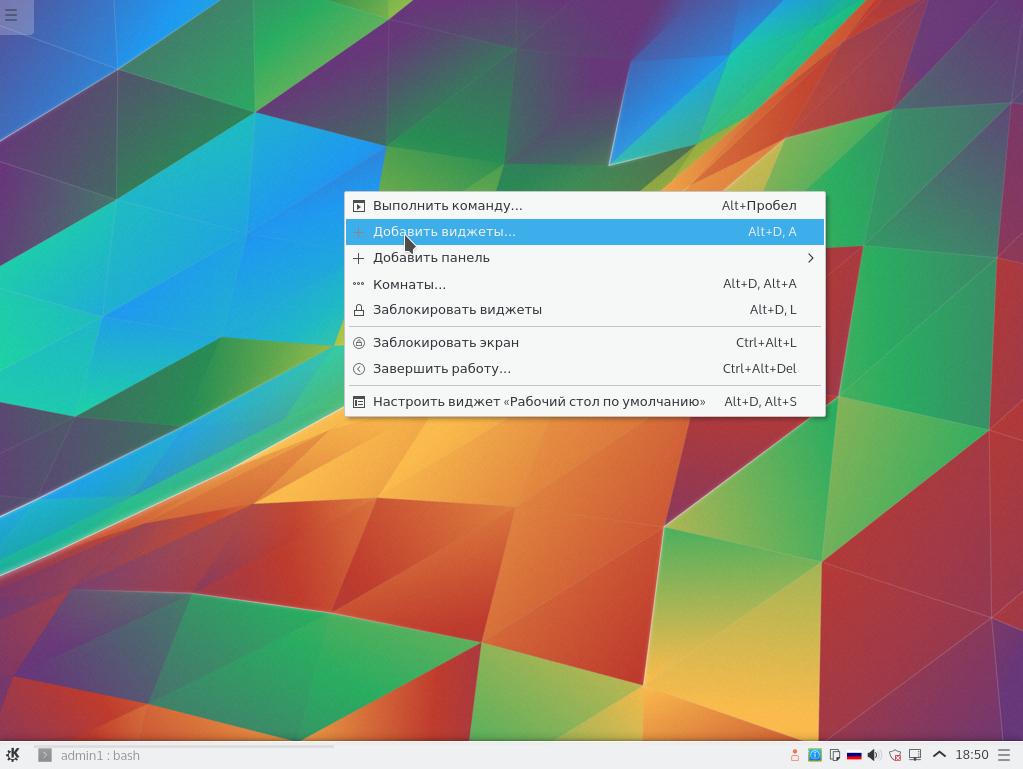This screenshot has height=769, width=1023.
Task: Open the clipboard tray icon
Action: [x=835, y=755]
